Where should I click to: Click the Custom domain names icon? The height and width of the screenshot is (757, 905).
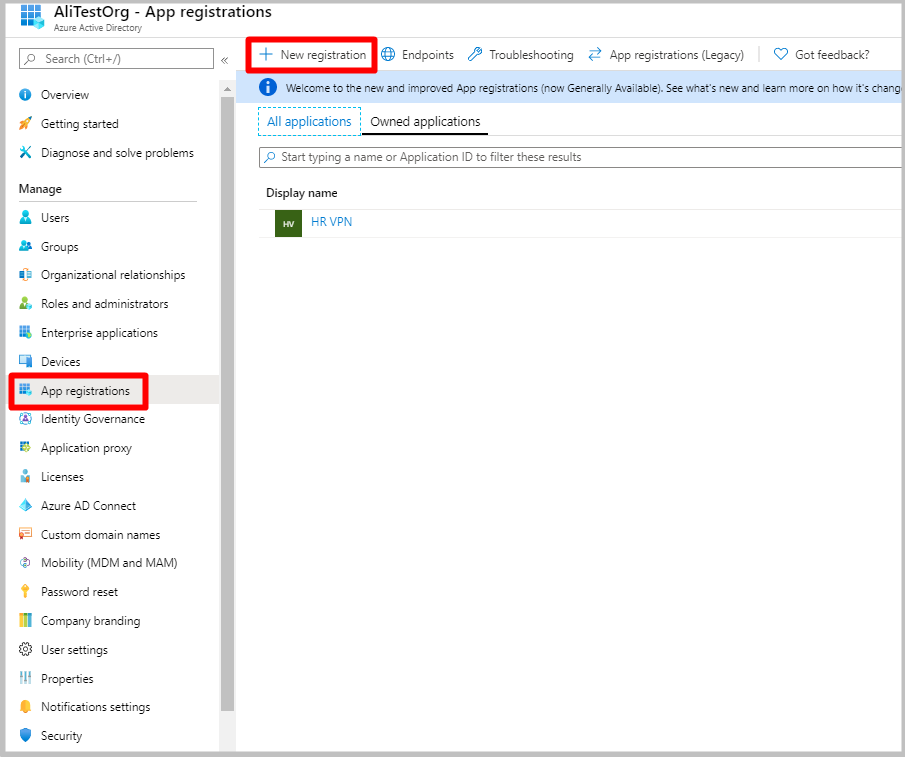[25, 534]
